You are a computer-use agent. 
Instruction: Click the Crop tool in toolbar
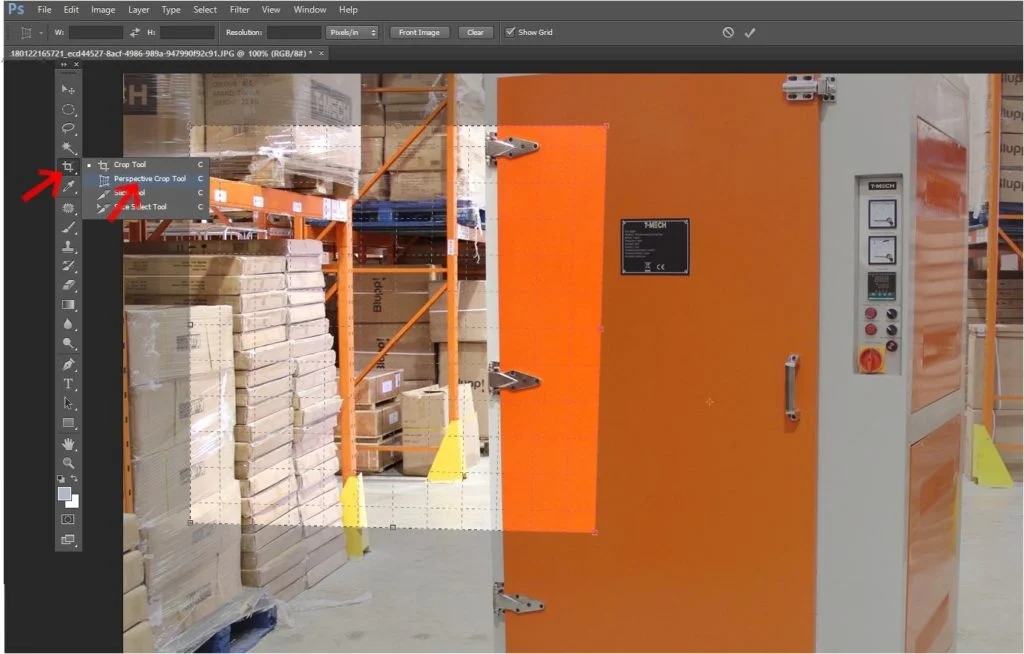coord(68,166)
